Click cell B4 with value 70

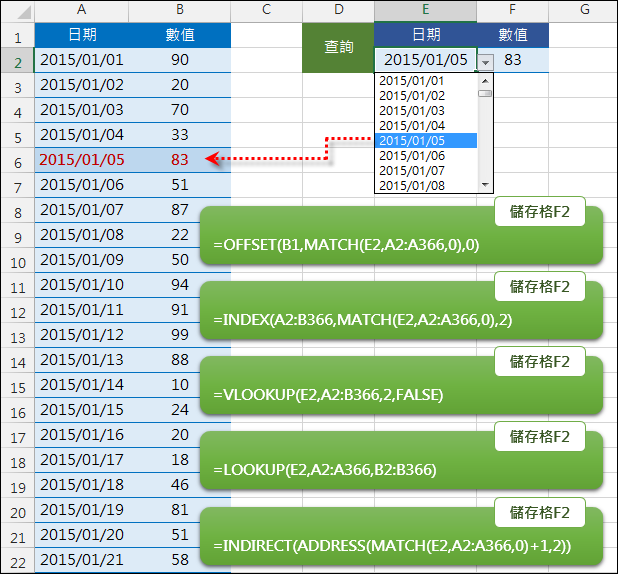click(x=180, y=110)
